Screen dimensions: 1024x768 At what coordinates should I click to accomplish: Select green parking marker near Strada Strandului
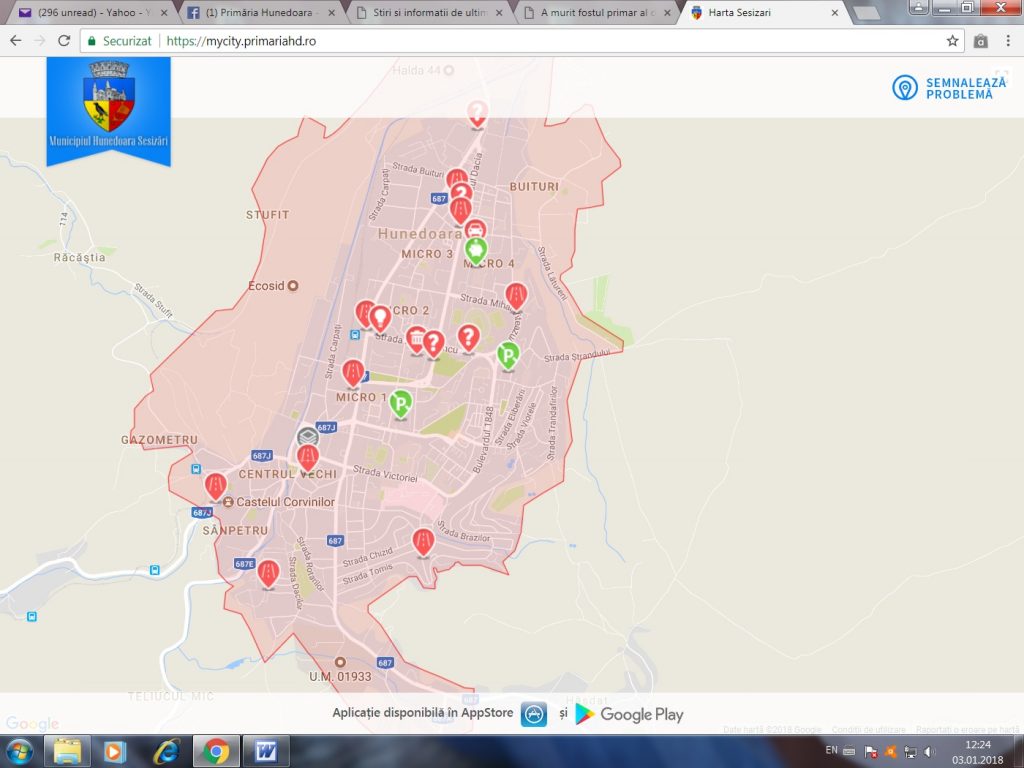(509, 354)
